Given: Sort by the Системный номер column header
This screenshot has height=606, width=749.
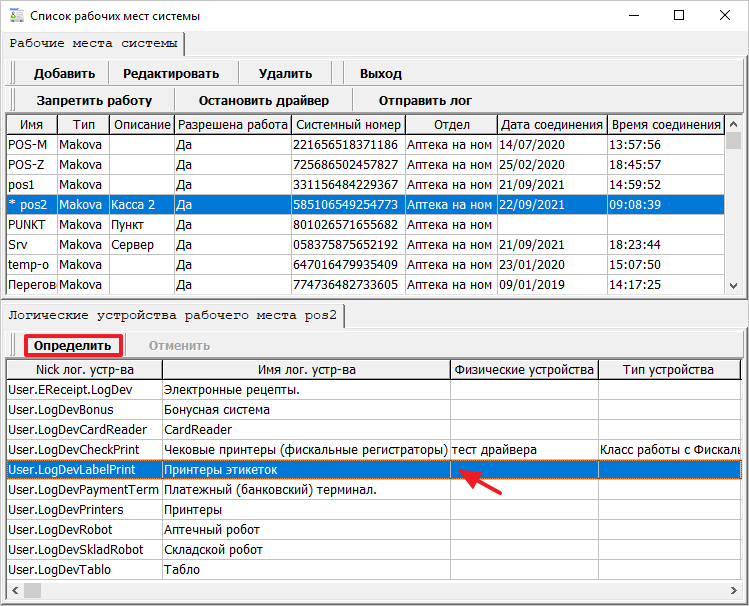Looking at the screenshot, I should [x=348, y=125].
